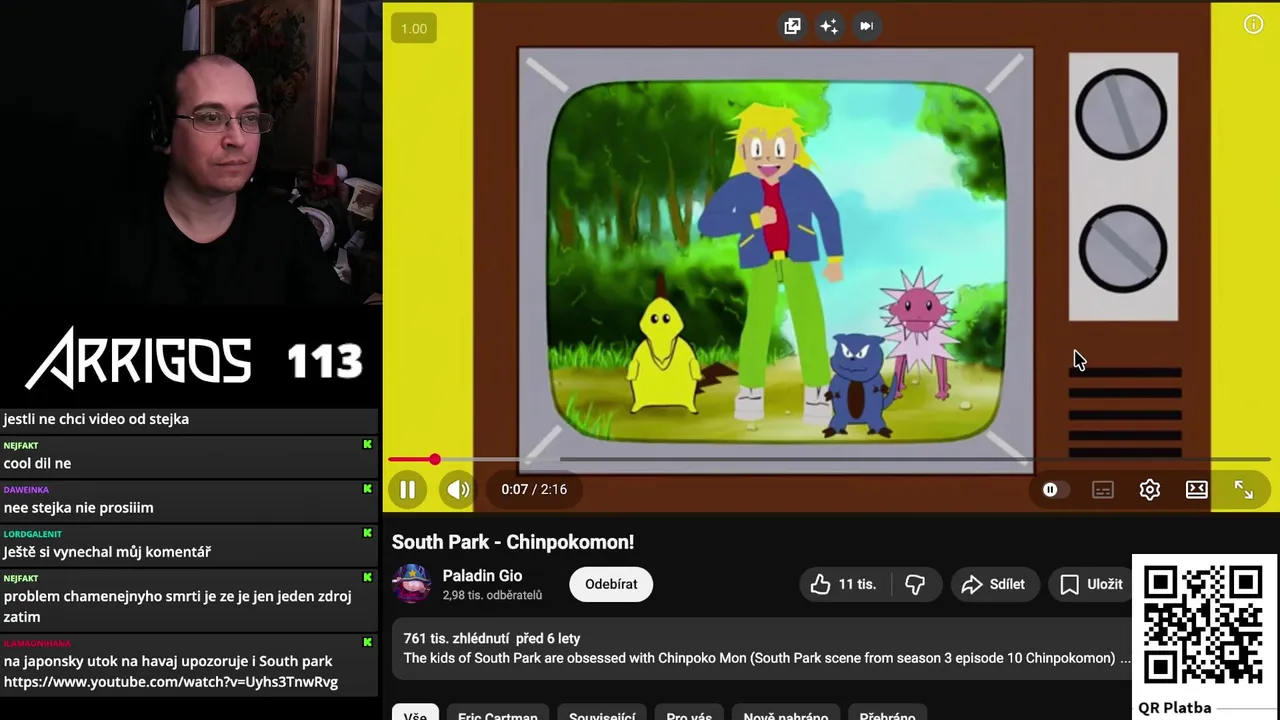The height and width of the screenshot is (720, 1280).
Task: Expand the video description ellipsis
Action: tap(1125, 658)
